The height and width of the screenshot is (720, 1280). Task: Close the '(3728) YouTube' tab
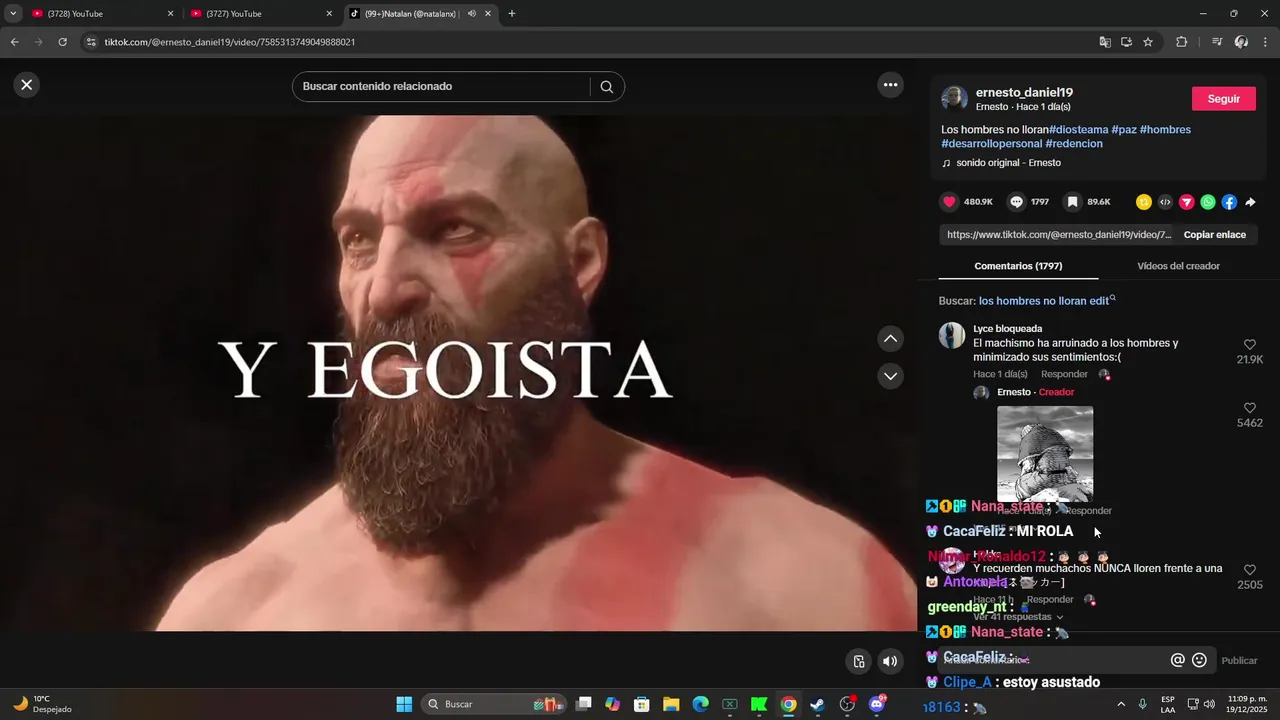tap(170, 14)
